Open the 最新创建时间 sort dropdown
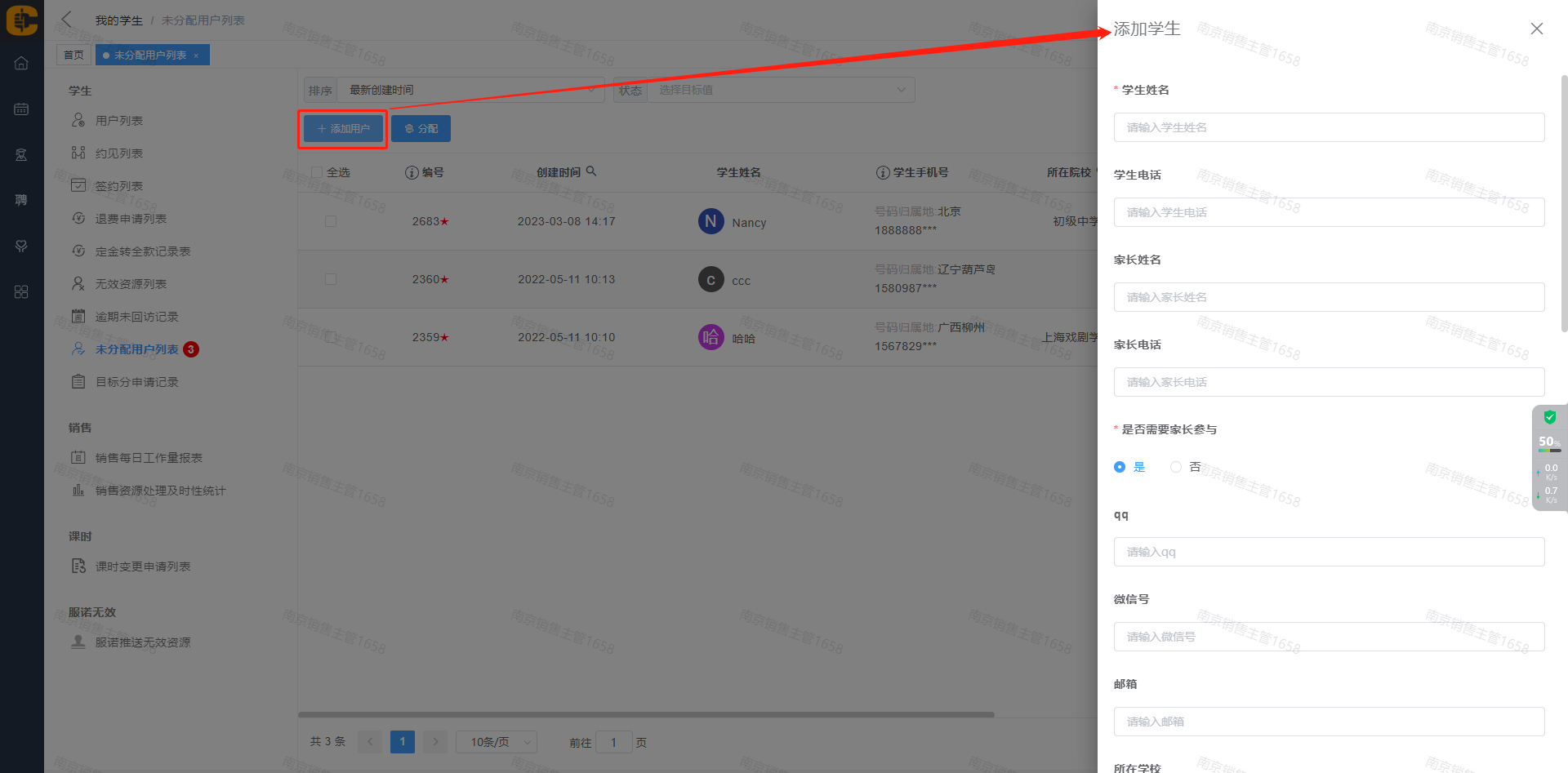Image resolution: width=1568 pixels, height=773 pixels. [471, 90]
